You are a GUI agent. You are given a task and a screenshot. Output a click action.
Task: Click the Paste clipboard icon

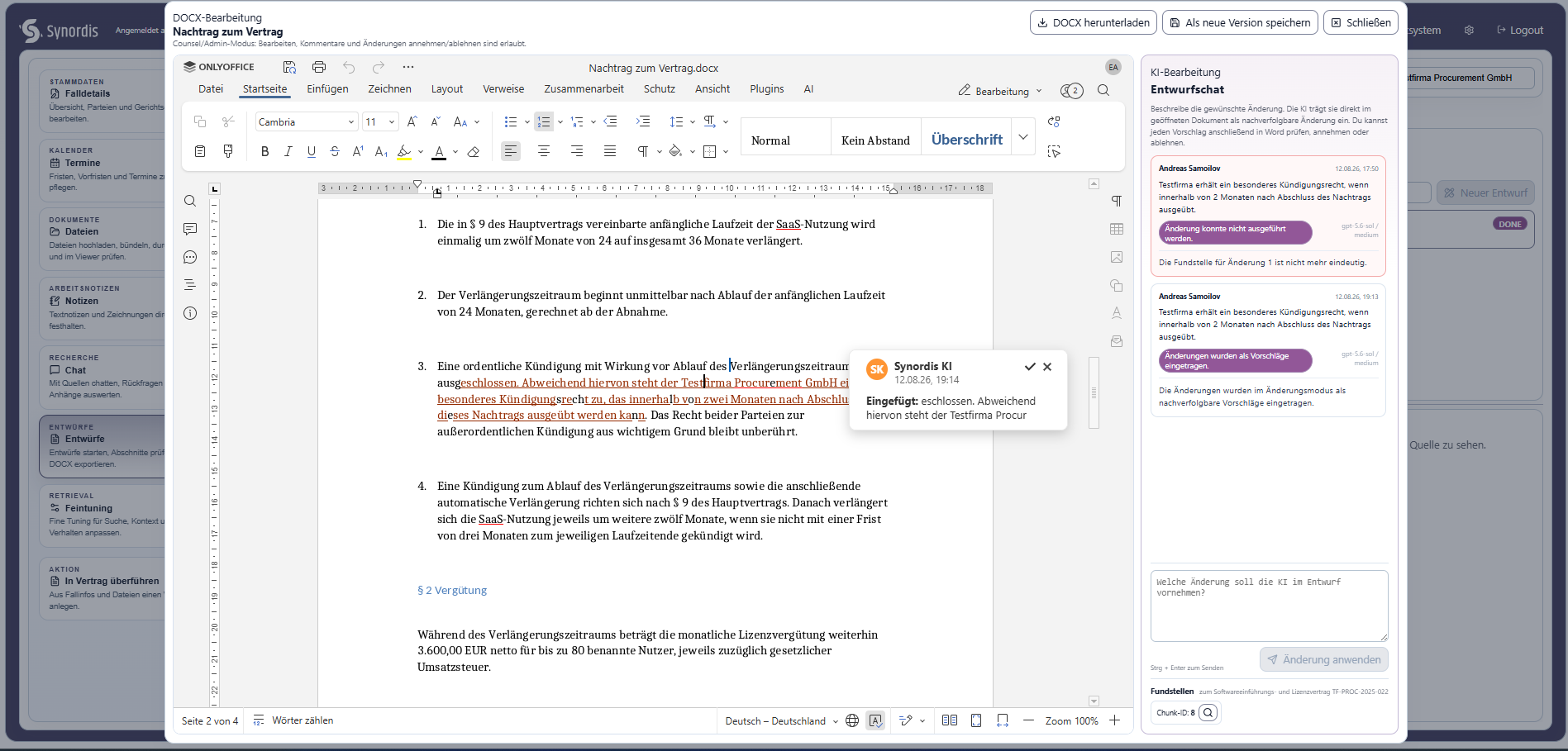pyautogui.click(x=200, y=151)
